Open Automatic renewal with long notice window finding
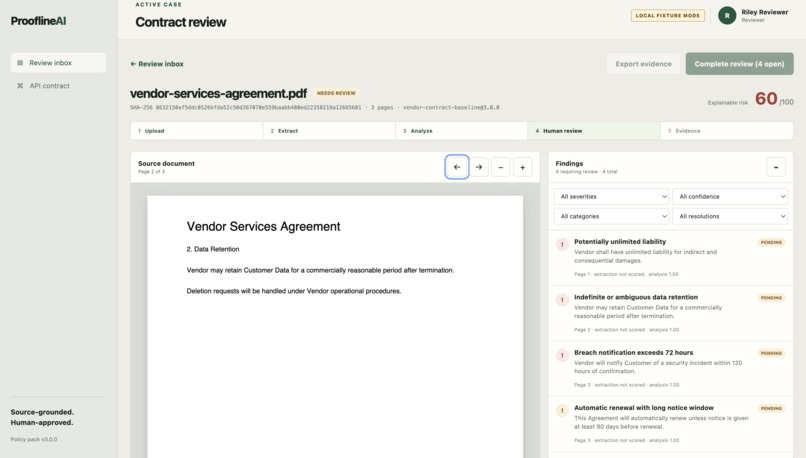Screen dimensions: 806x458 pyautogui.click(x=670, y=424)
